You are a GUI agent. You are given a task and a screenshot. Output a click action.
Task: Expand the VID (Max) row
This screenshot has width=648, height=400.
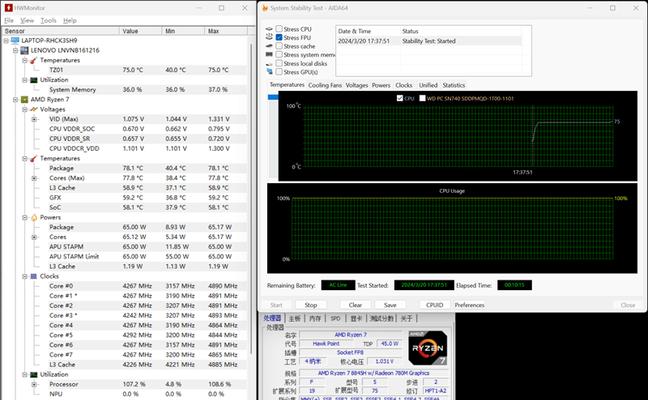click(34, 119)
